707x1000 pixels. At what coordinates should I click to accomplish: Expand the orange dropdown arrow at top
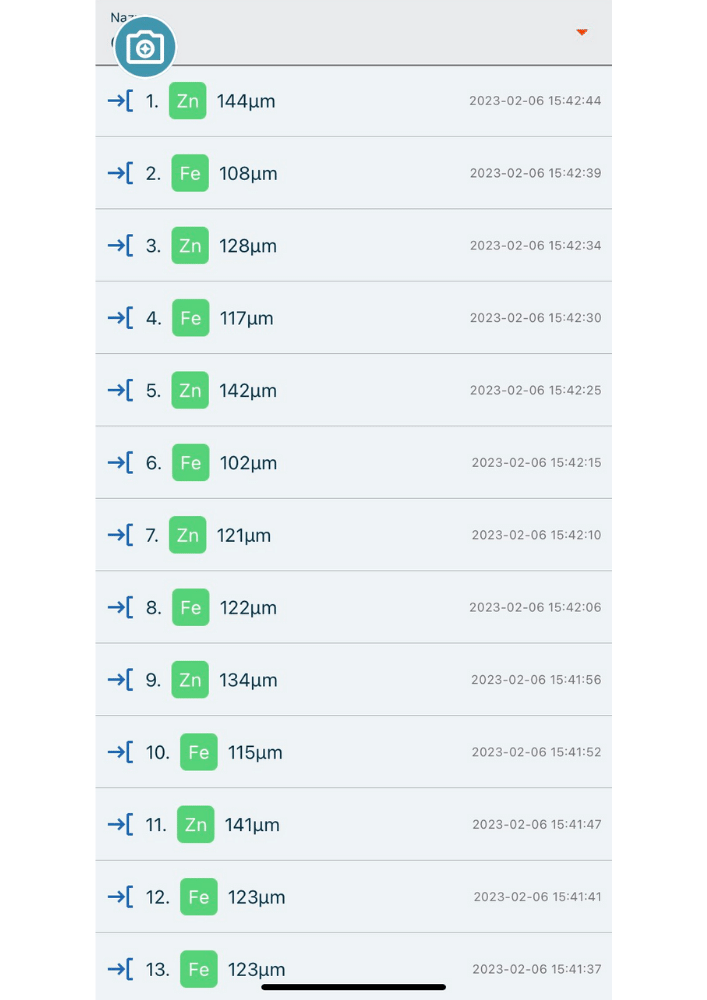tap(581, 32)
